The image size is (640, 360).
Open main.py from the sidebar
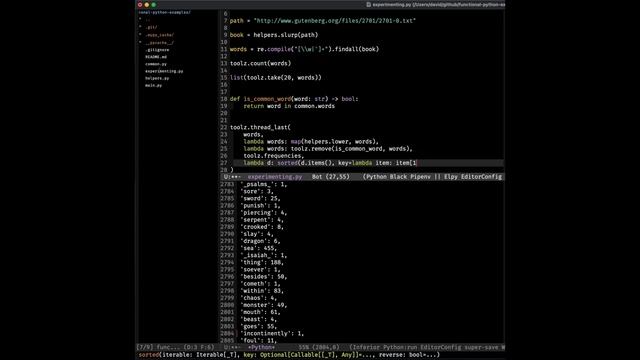[x=153, y=85]
